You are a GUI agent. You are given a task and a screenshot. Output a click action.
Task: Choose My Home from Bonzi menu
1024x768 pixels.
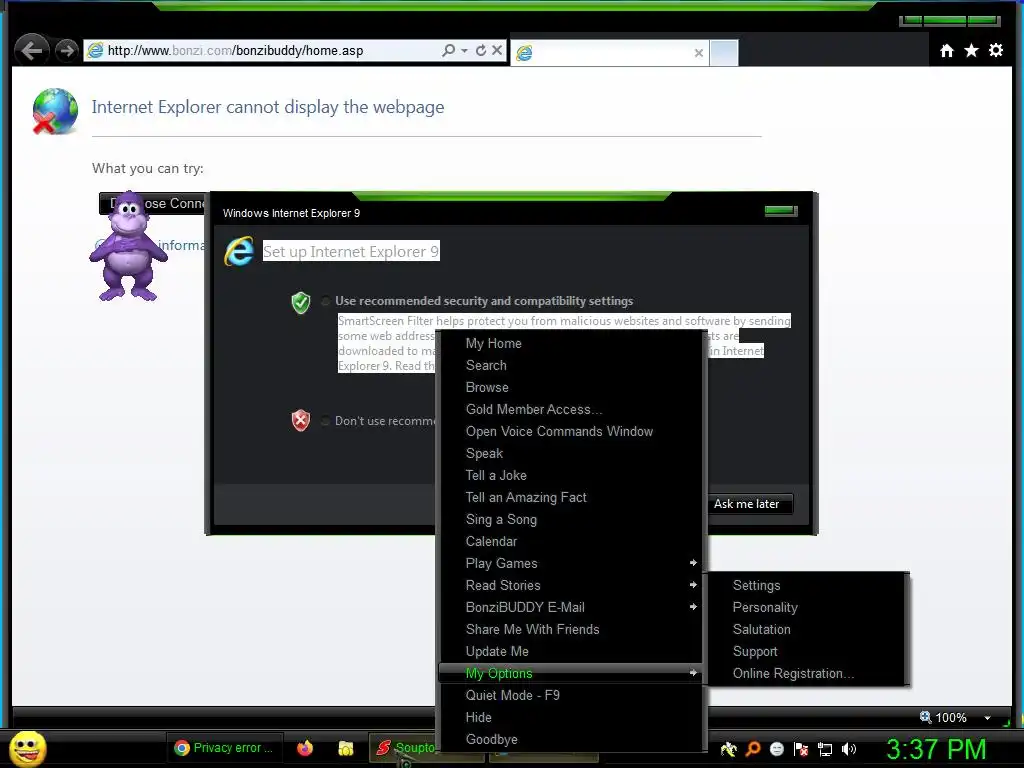coord(570,344)
